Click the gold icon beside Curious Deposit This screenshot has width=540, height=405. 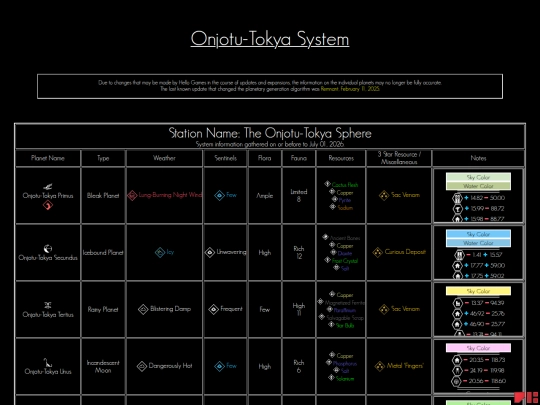click(378, 252)
